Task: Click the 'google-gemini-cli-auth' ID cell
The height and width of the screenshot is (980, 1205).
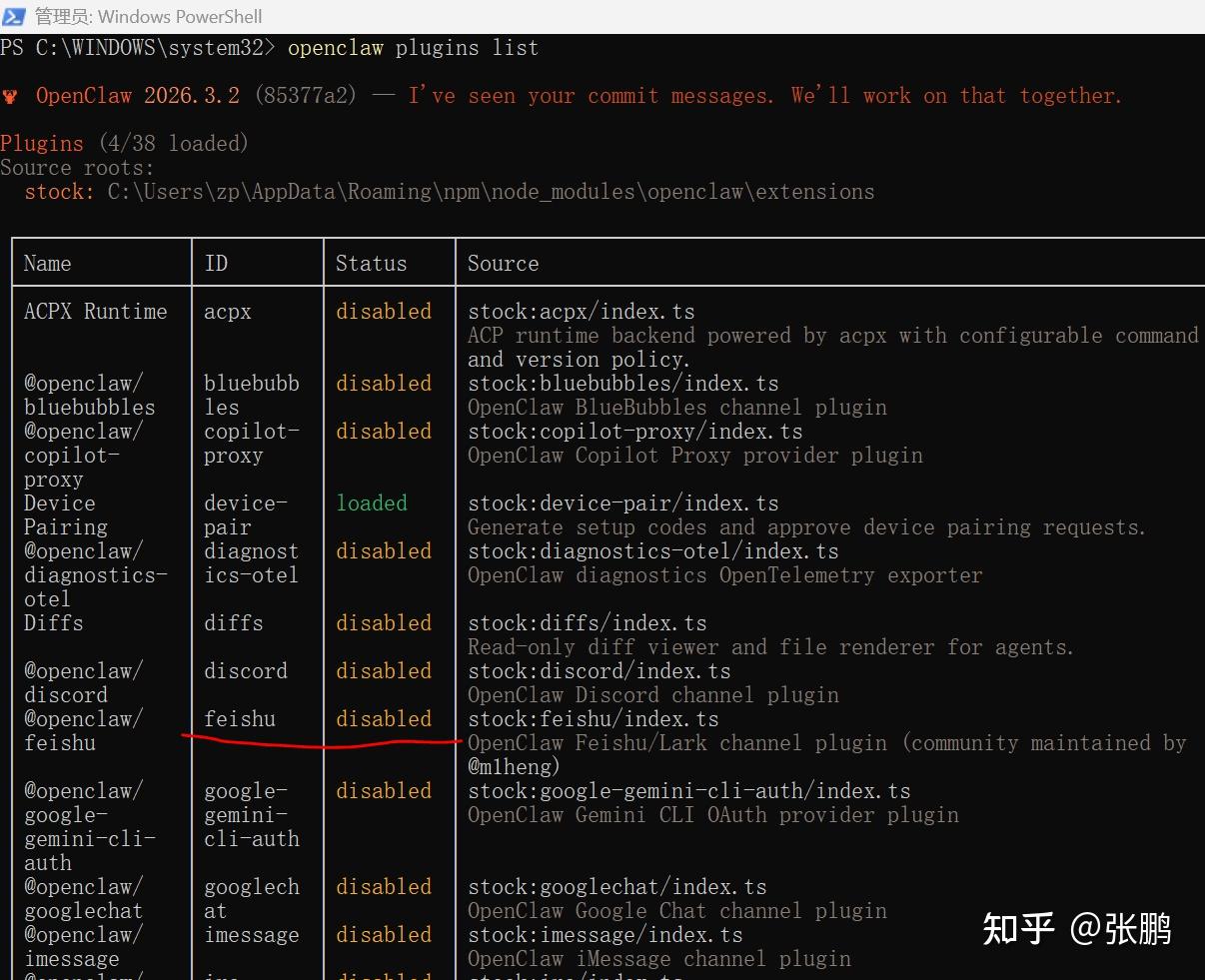Action: pyautogui.click(x=252, y=815)
